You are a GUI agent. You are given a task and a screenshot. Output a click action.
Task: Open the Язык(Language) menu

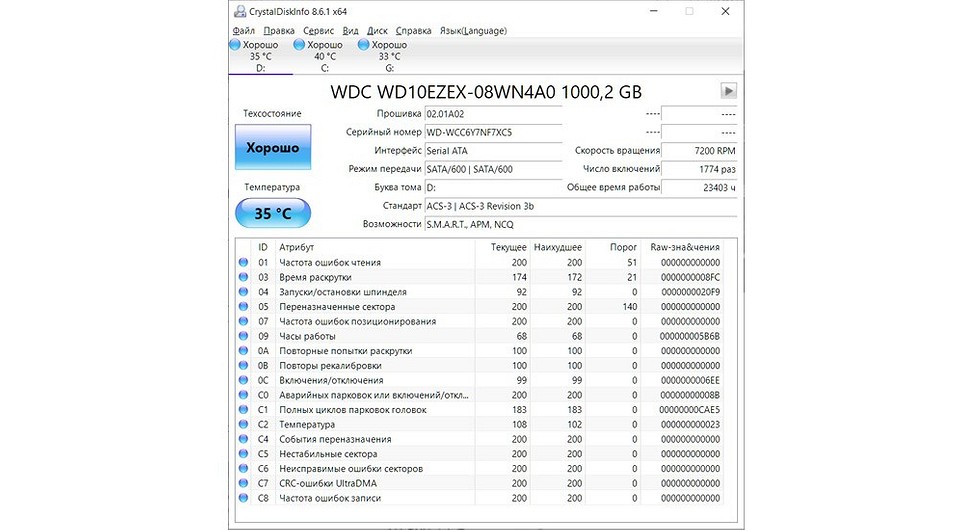(x=473, y=31)
